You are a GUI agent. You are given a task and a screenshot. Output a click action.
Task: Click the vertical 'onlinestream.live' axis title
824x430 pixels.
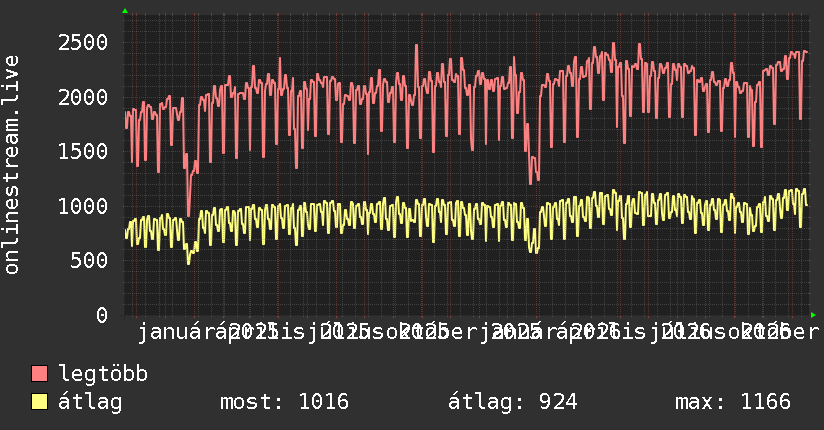(11, 165)
